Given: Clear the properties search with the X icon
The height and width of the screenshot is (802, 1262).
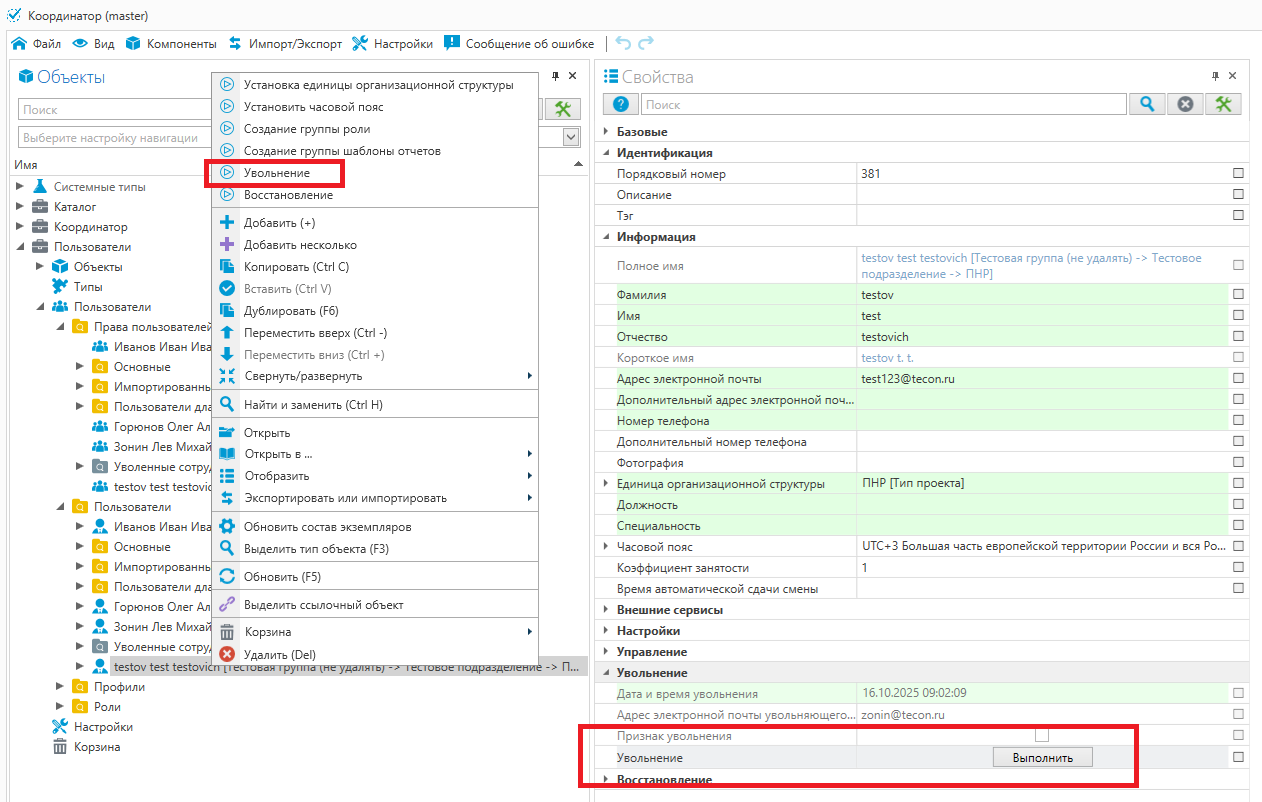Looking at the screenshot, I should (1185, 104).
